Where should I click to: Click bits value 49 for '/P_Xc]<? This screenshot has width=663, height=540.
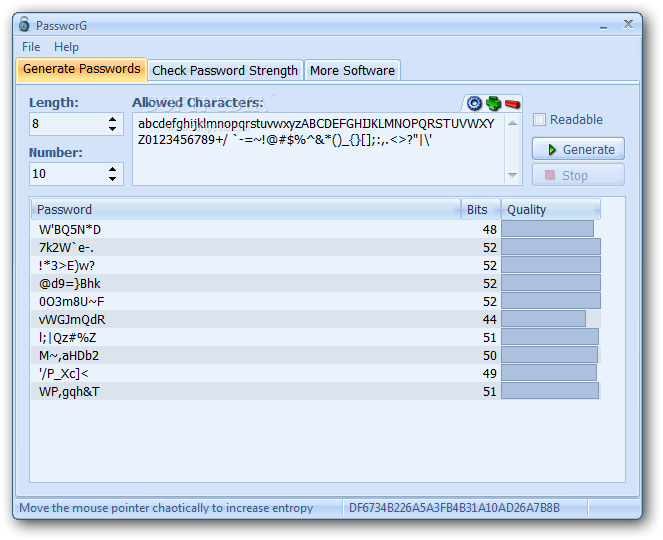click(490, 373)
